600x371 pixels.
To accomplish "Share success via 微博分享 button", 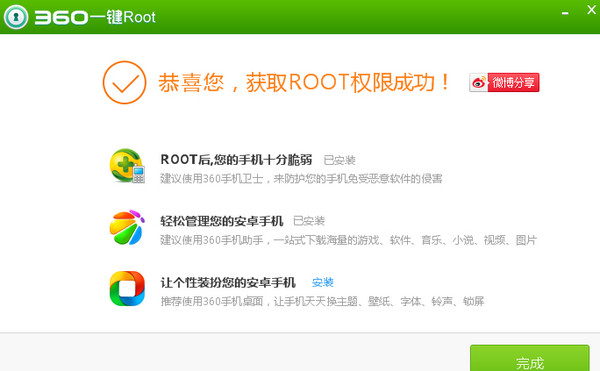I will coord(504,82).
